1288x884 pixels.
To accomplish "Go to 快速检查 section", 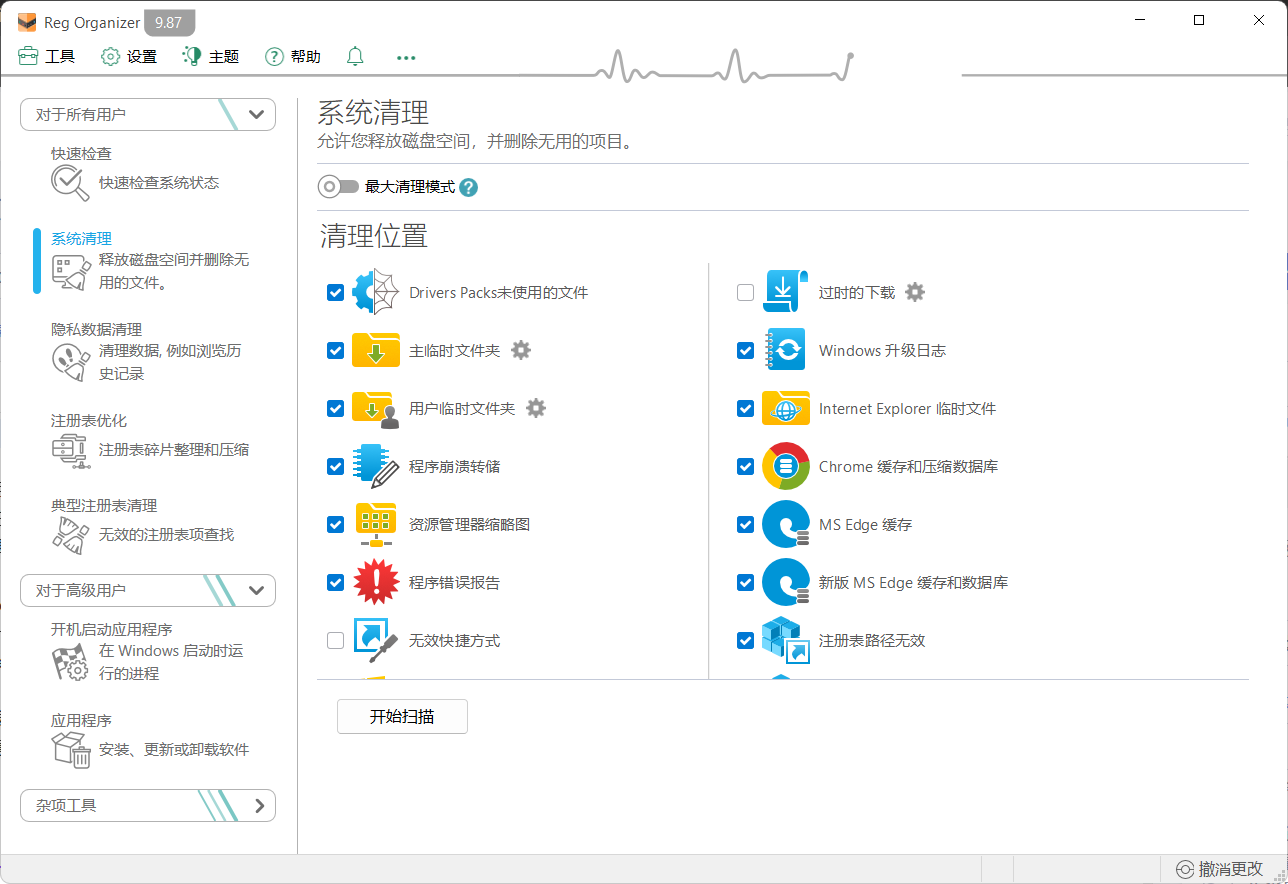I will pyautogui.click(x=81, y=154).
